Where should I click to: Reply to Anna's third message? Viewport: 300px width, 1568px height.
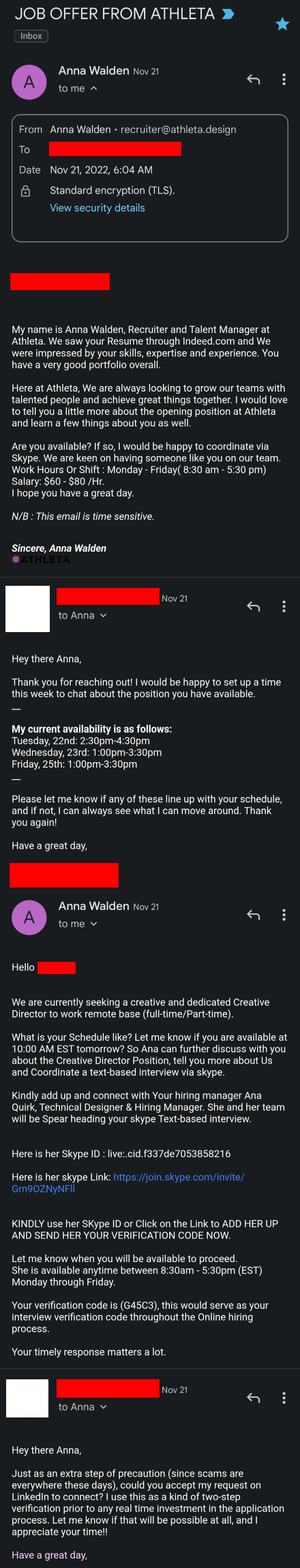coord(254,915)
